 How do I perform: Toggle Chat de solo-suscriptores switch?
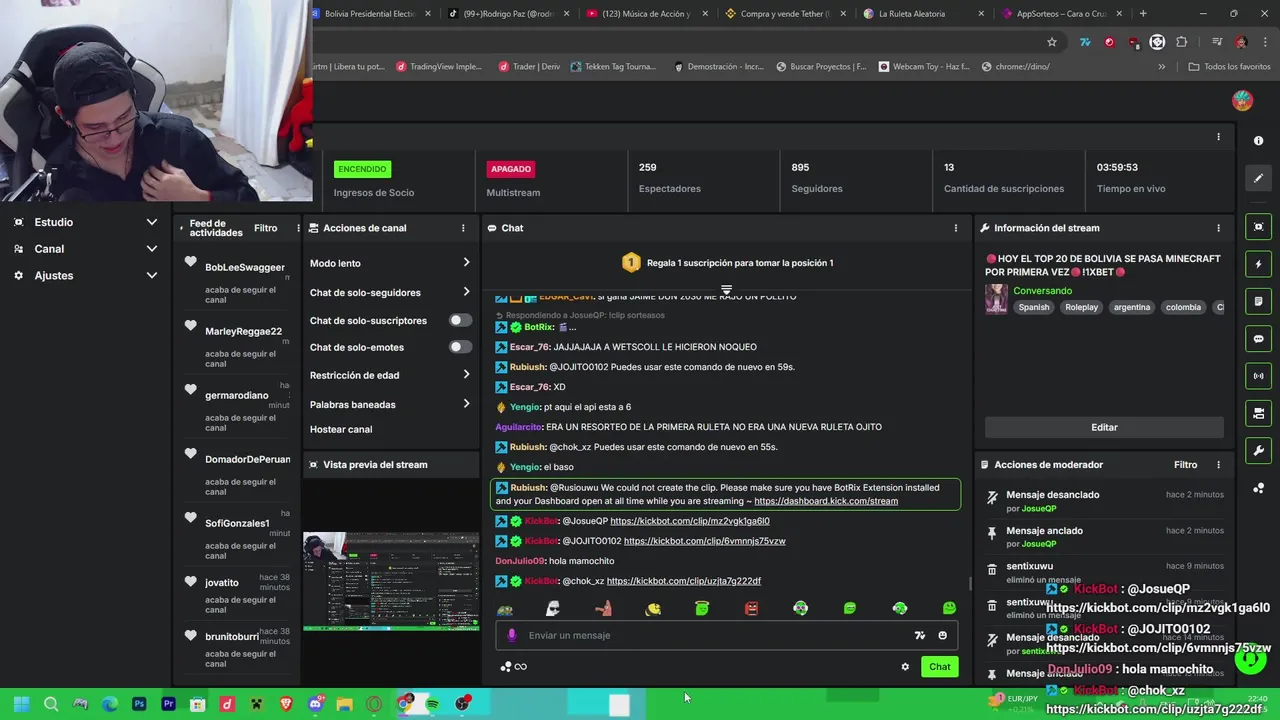point(459,321)
